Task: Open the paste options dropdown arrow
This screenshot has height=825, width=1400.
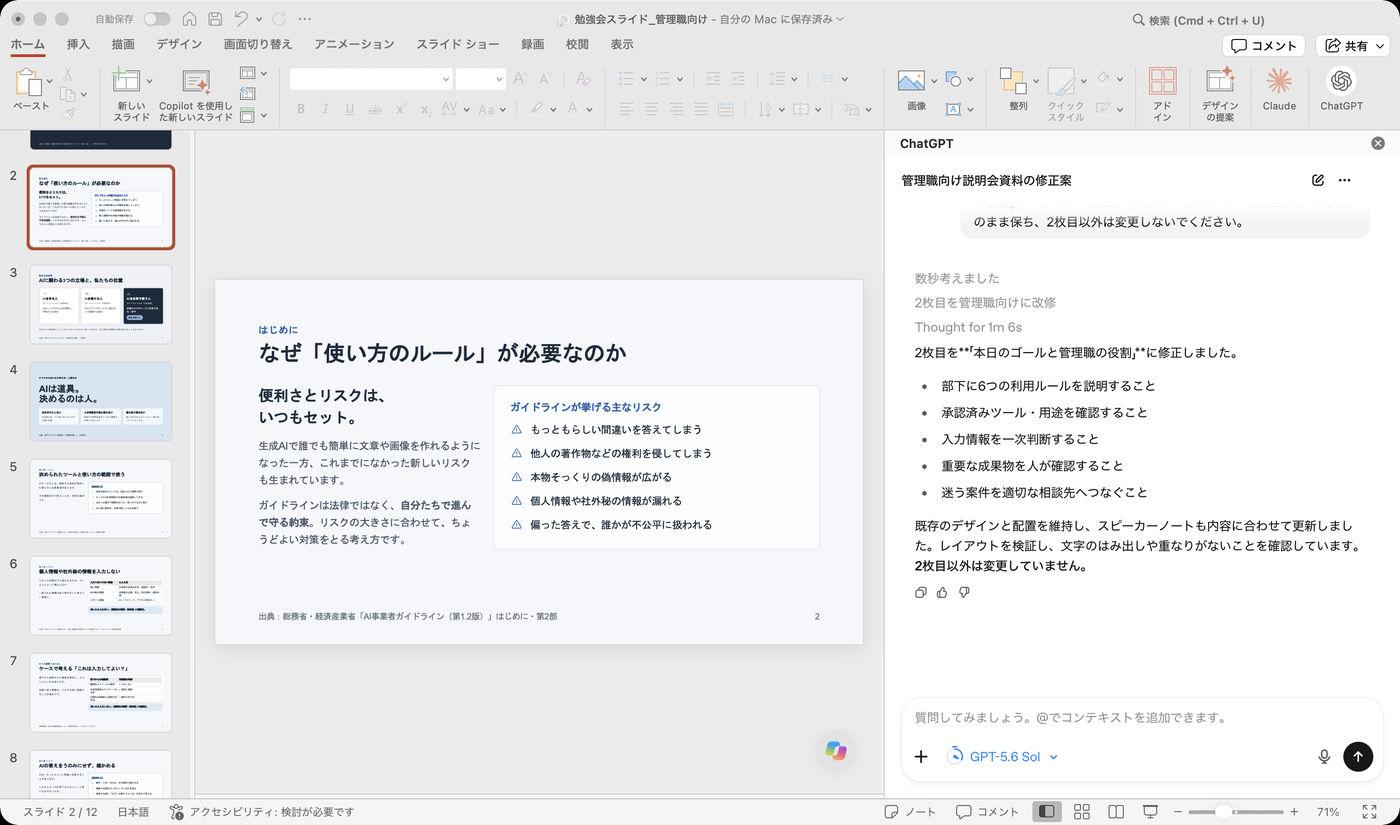Action: 48,80
